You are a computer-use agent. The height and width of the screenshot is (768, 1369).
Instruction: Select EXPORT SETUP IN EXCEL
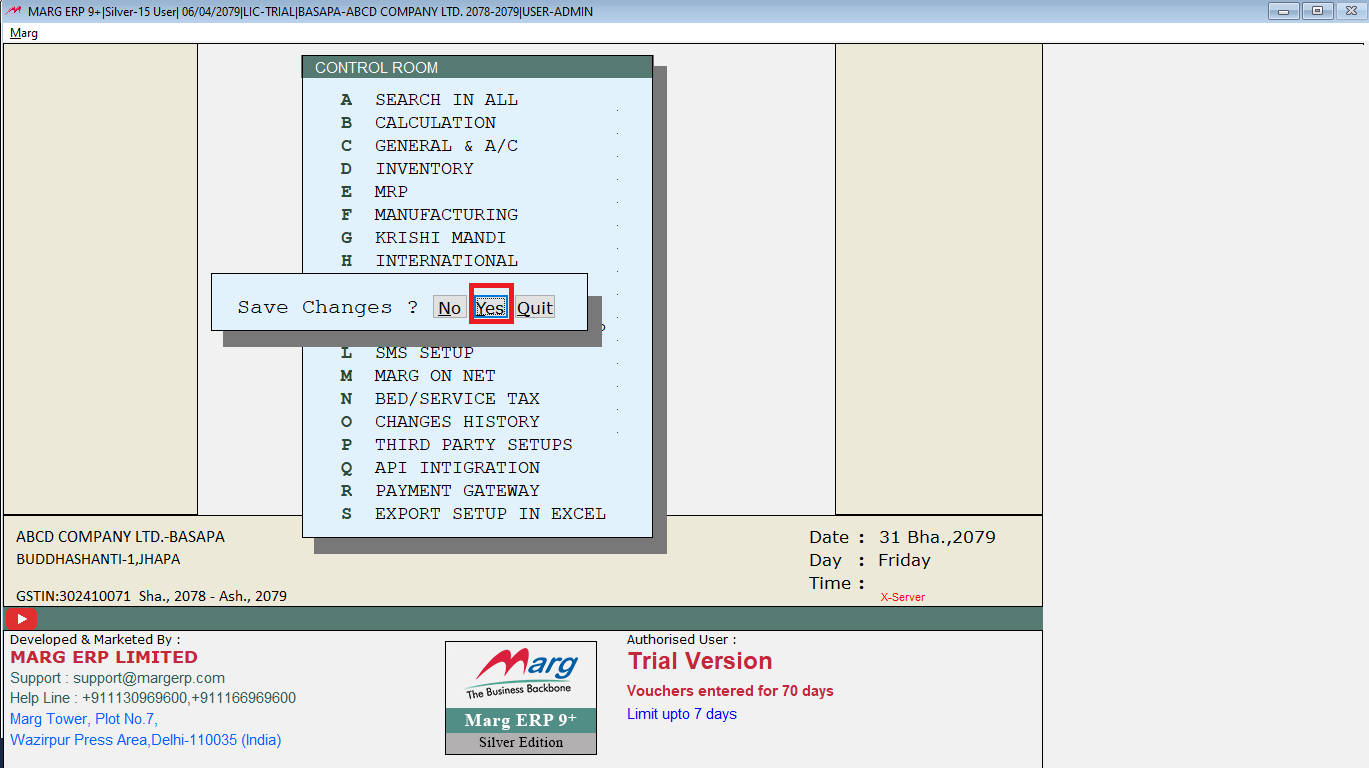pyautogui.click(x=490, y=514)
